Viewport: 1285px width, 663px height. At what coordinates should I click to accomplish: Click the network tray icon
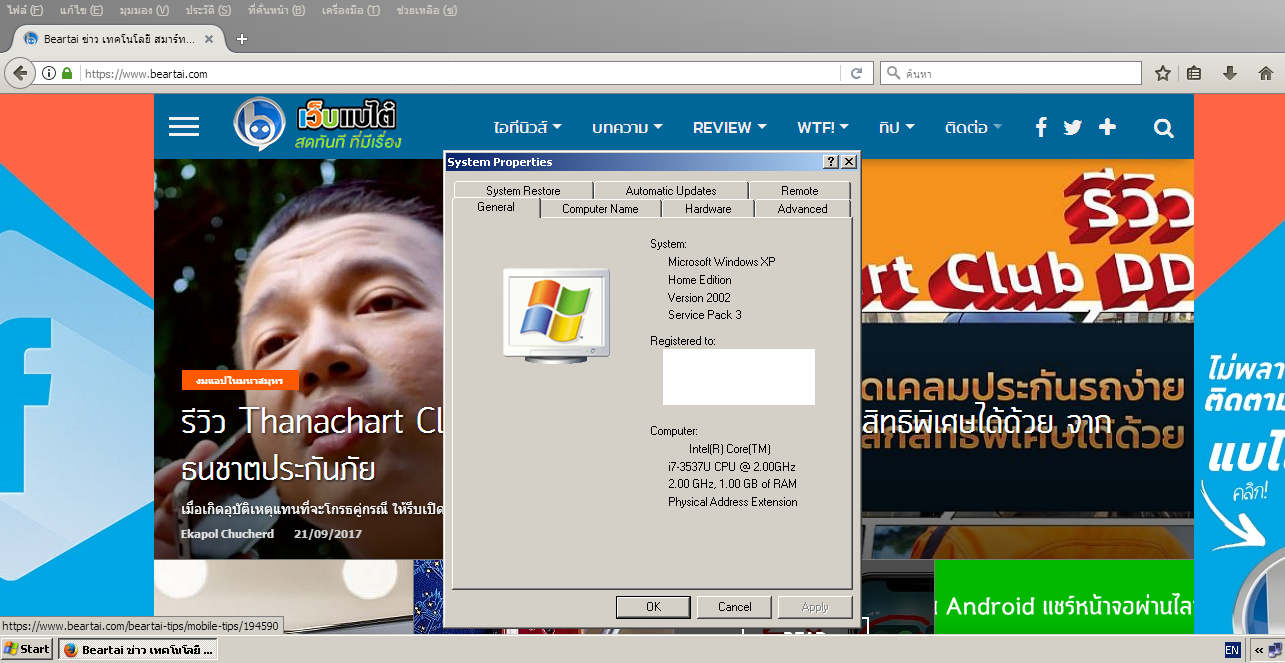coord(1274,650)
